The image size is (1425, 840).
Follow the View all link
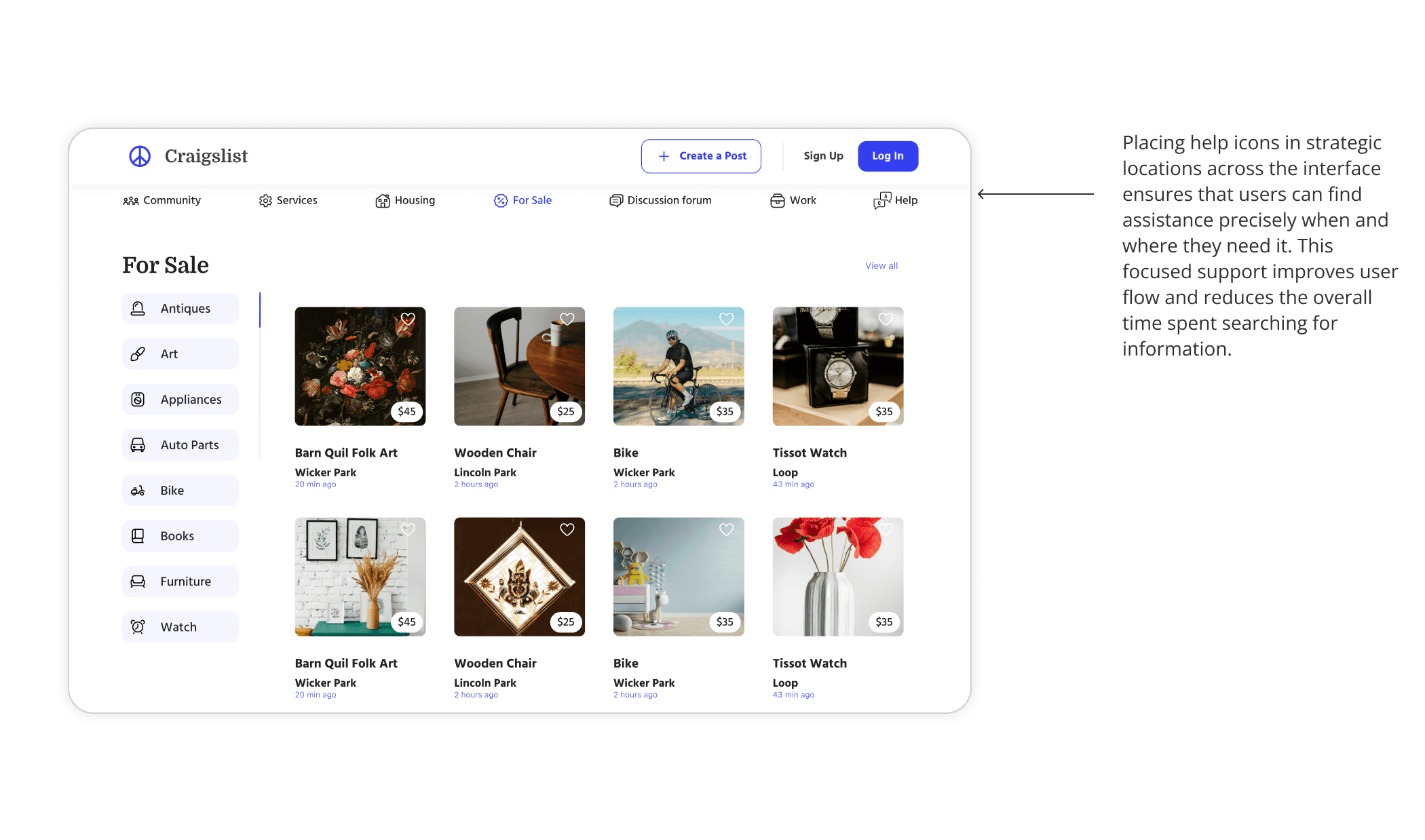881,266
